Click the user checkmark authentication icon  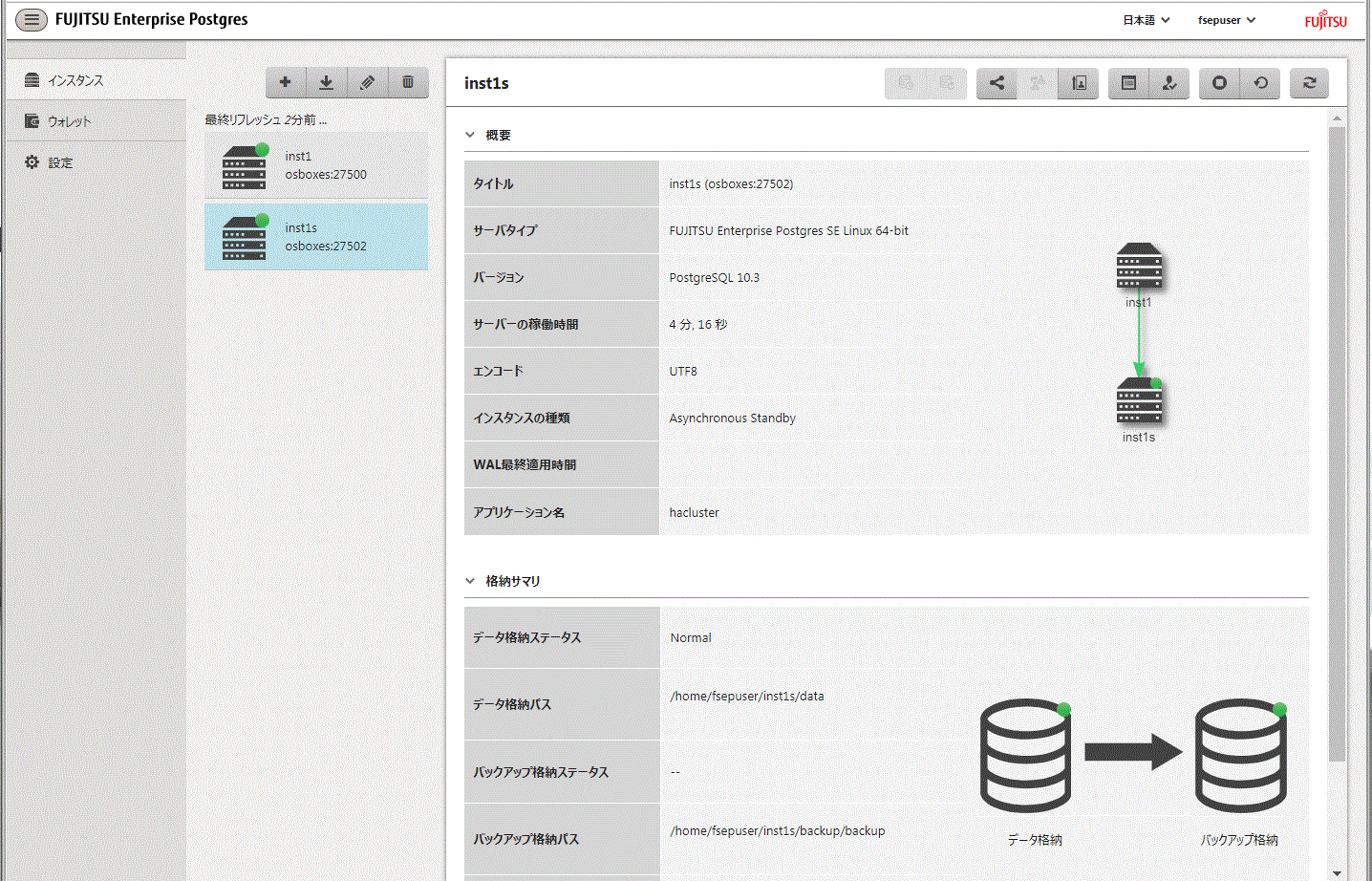pyautogui.click(x=1169, y=83)
